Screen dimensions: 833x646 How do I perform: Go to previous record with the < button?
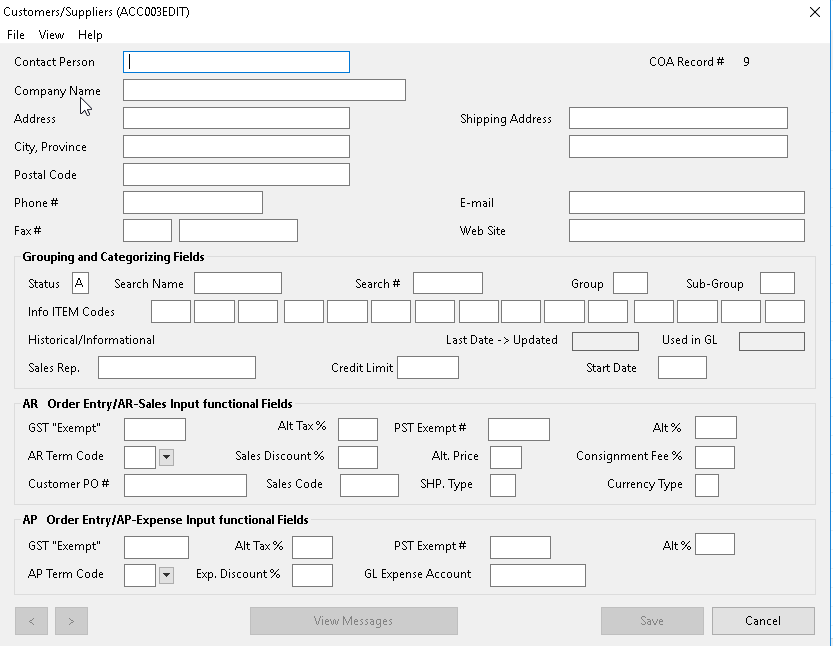click(x=31, y=621)
